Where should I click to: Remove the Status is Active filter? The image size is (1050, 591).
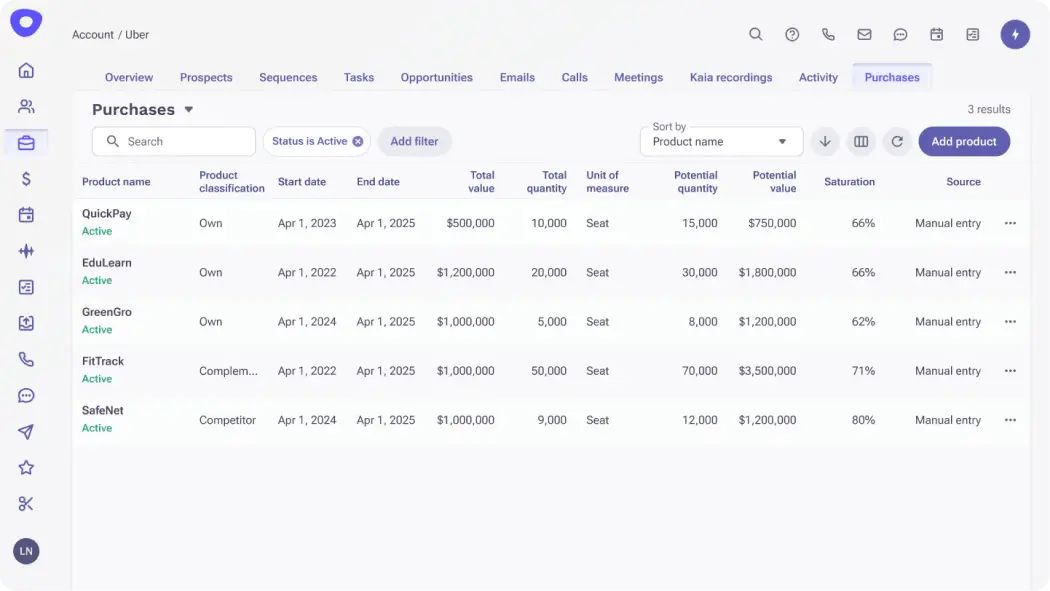(358, 141)
